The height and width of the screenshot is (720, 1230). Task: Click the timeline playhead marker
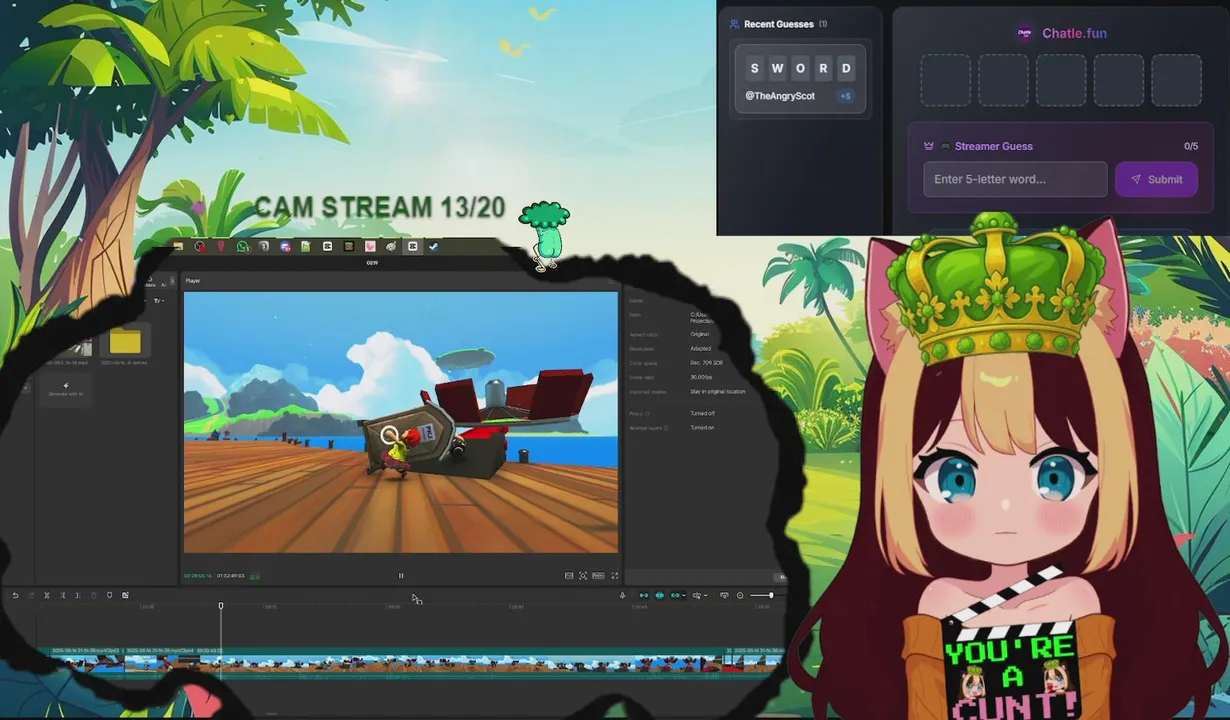coord(221,606)
